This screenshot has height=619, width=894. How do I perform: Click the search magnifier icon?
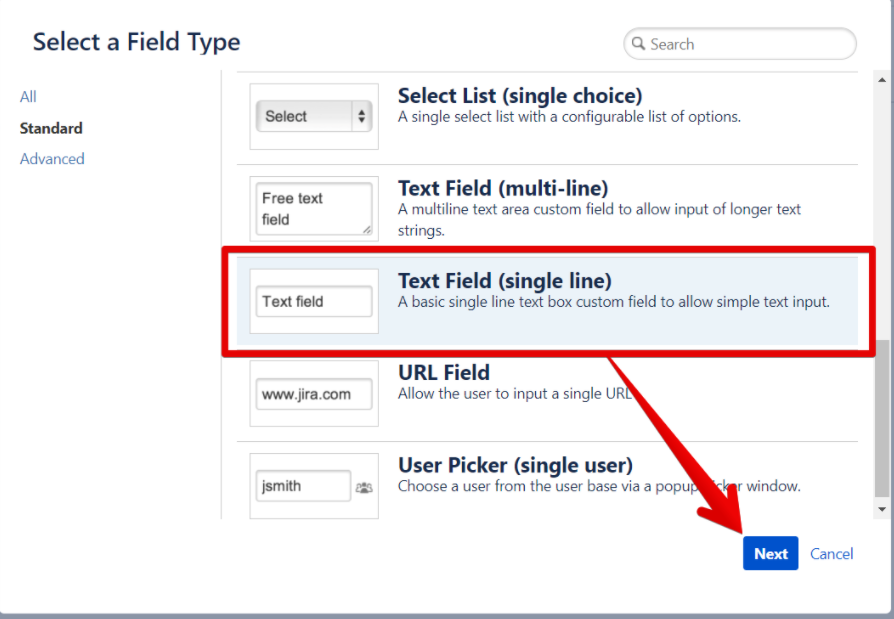coord(639,44)
